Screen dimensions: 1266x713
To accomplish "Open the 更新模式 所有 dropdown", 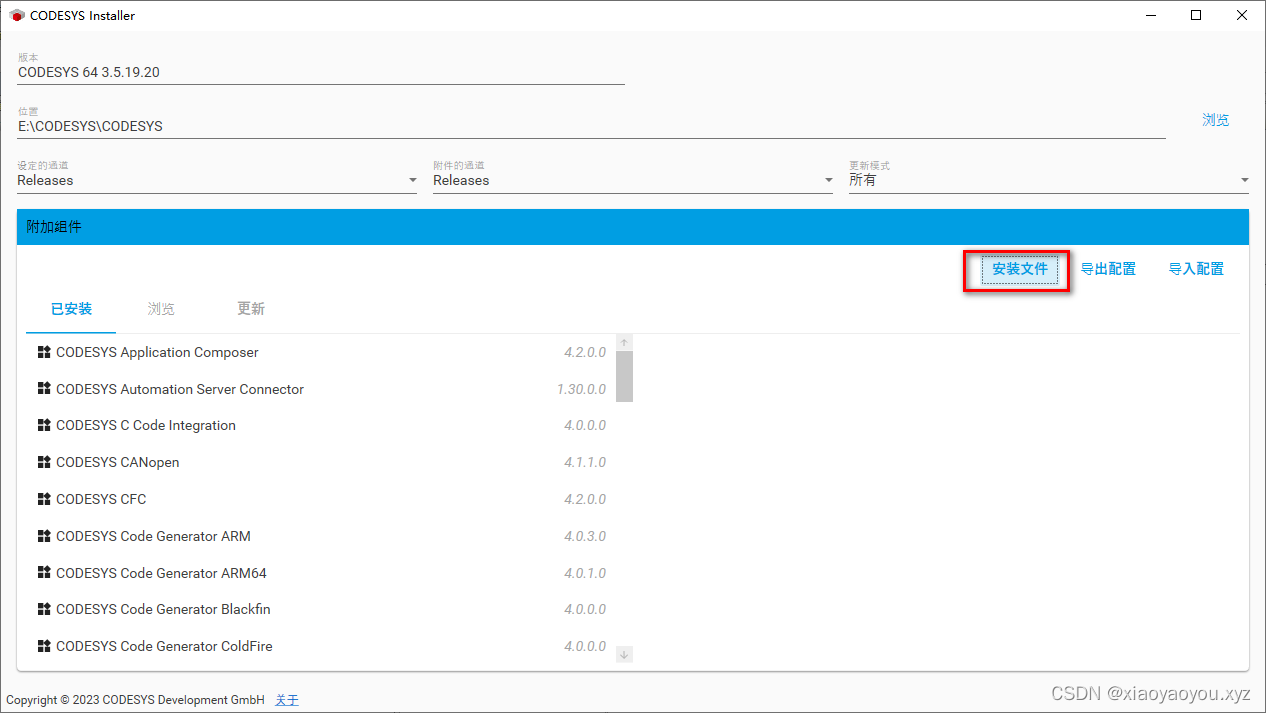I will point(1049,180).
